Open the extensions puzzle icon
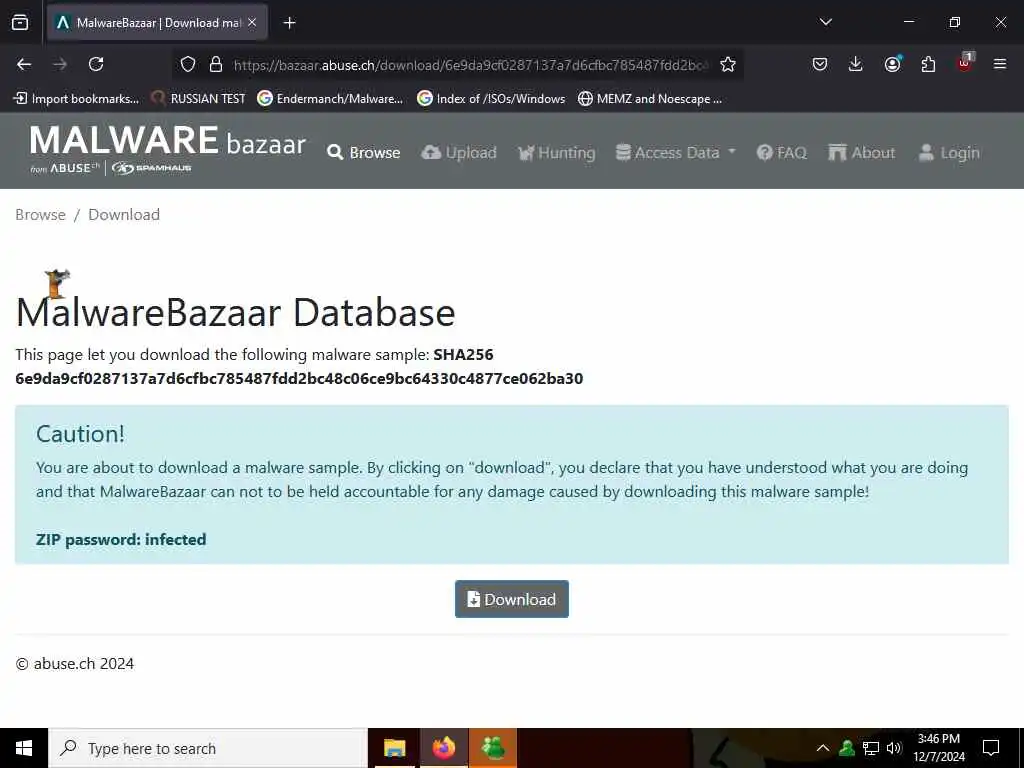Image resolution: width=1024 pixels, height=768 pixels. (x=928, y=64)
